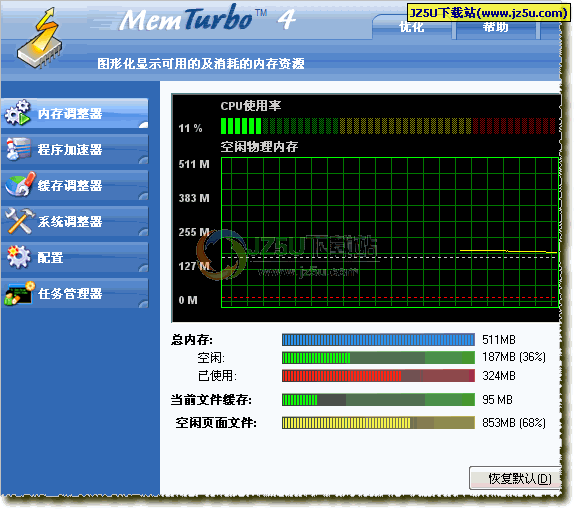Click the 任务管理器 monitor icon
The width and height of the screenshot is (574, 509).
click(x=19, y=293)
